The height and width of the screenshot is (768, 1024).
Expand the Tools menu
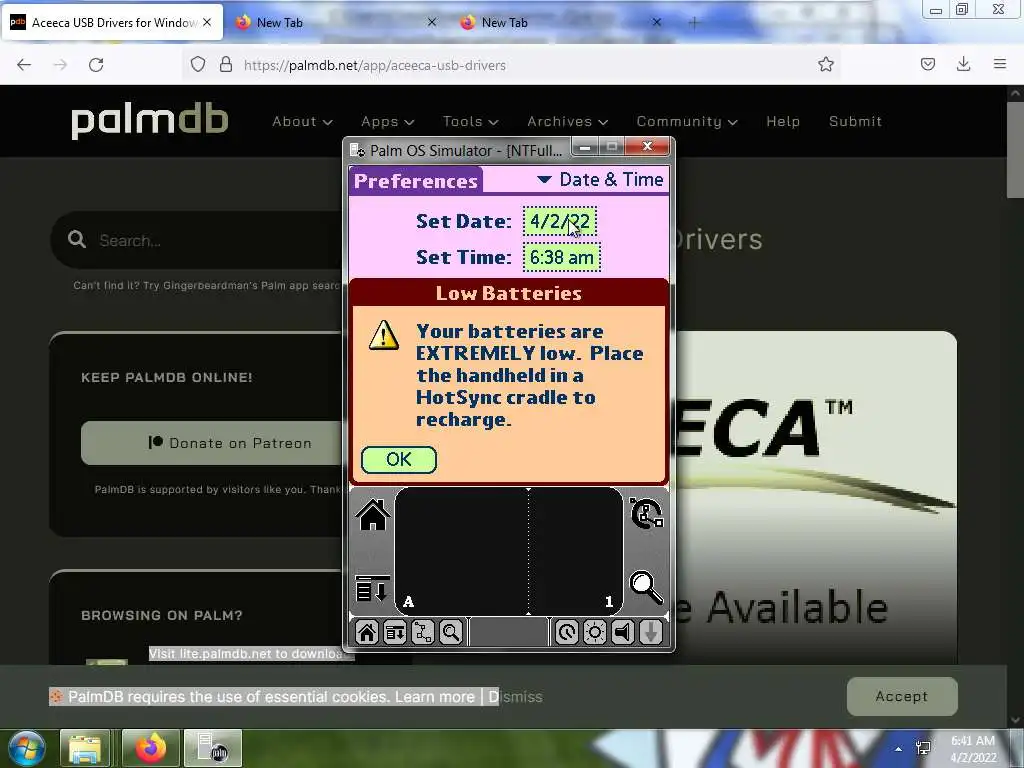470,121
